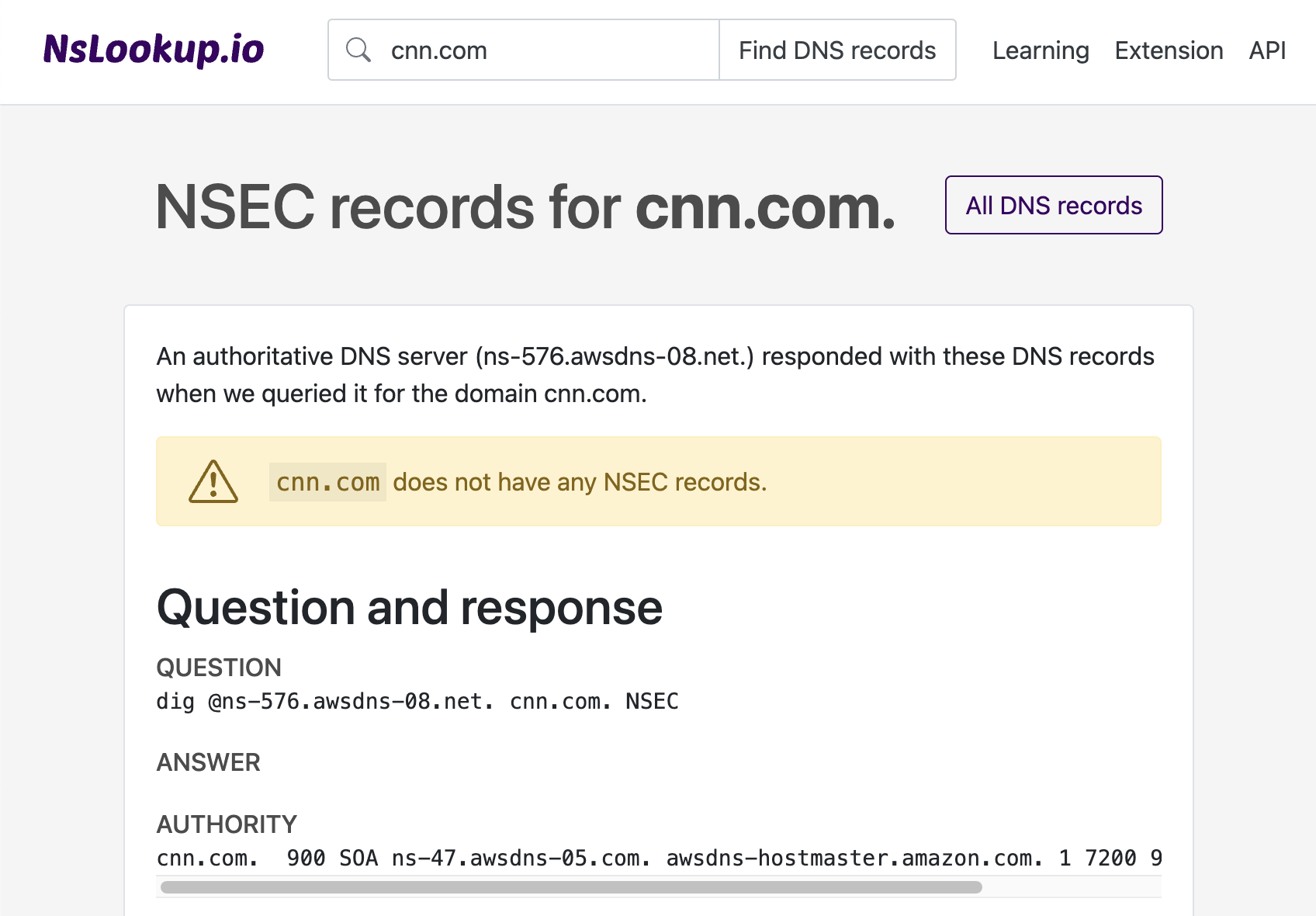Click the horizontal scrollbar under the SOA record
Viewport: 1316px width, 916px height.
click(570, 885)
